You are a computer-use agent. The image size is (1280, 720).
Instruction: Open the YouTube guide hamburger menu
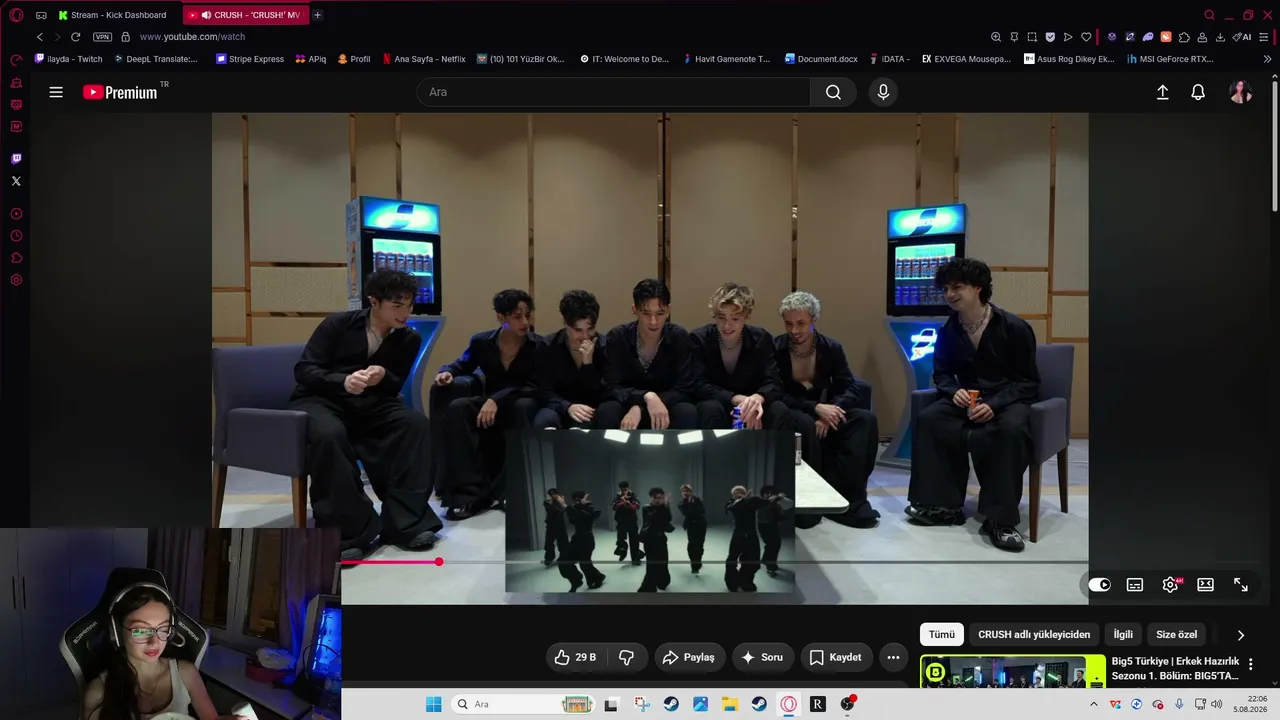(56, 92)
